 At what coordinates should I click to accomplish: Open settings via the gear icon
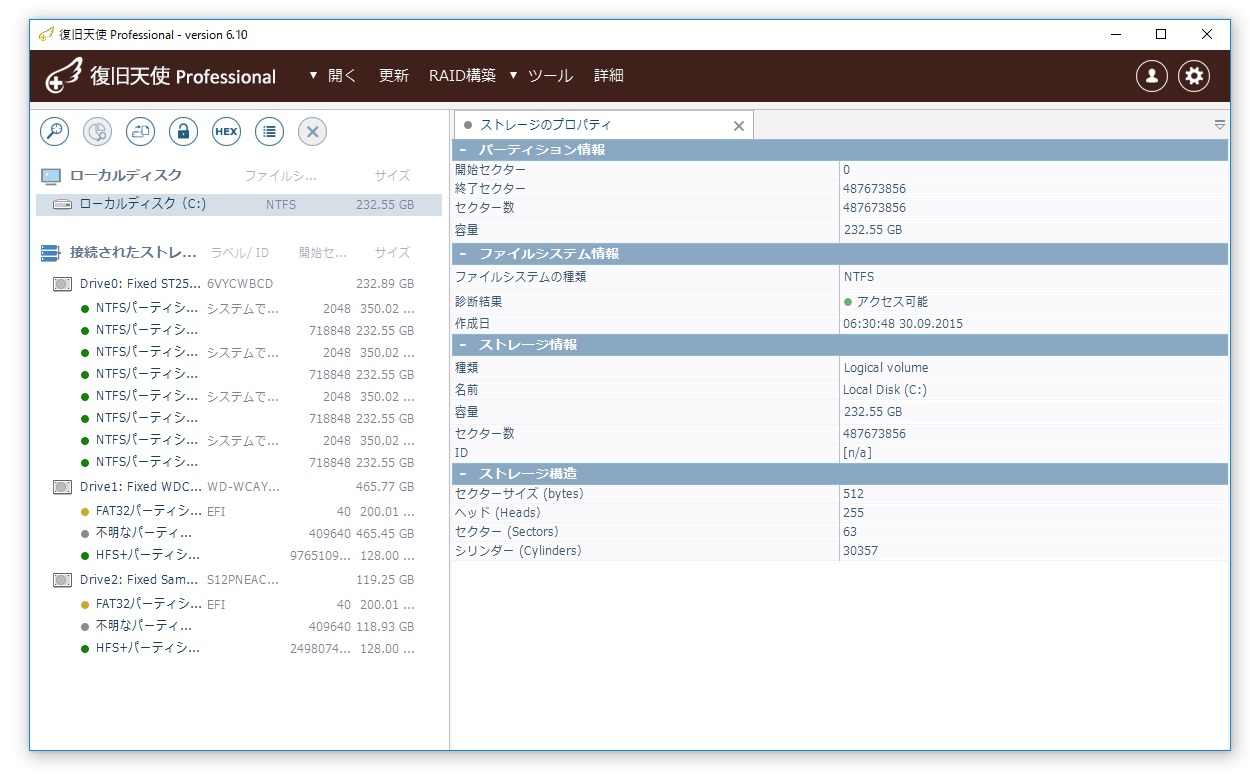tap(1194, 76)
